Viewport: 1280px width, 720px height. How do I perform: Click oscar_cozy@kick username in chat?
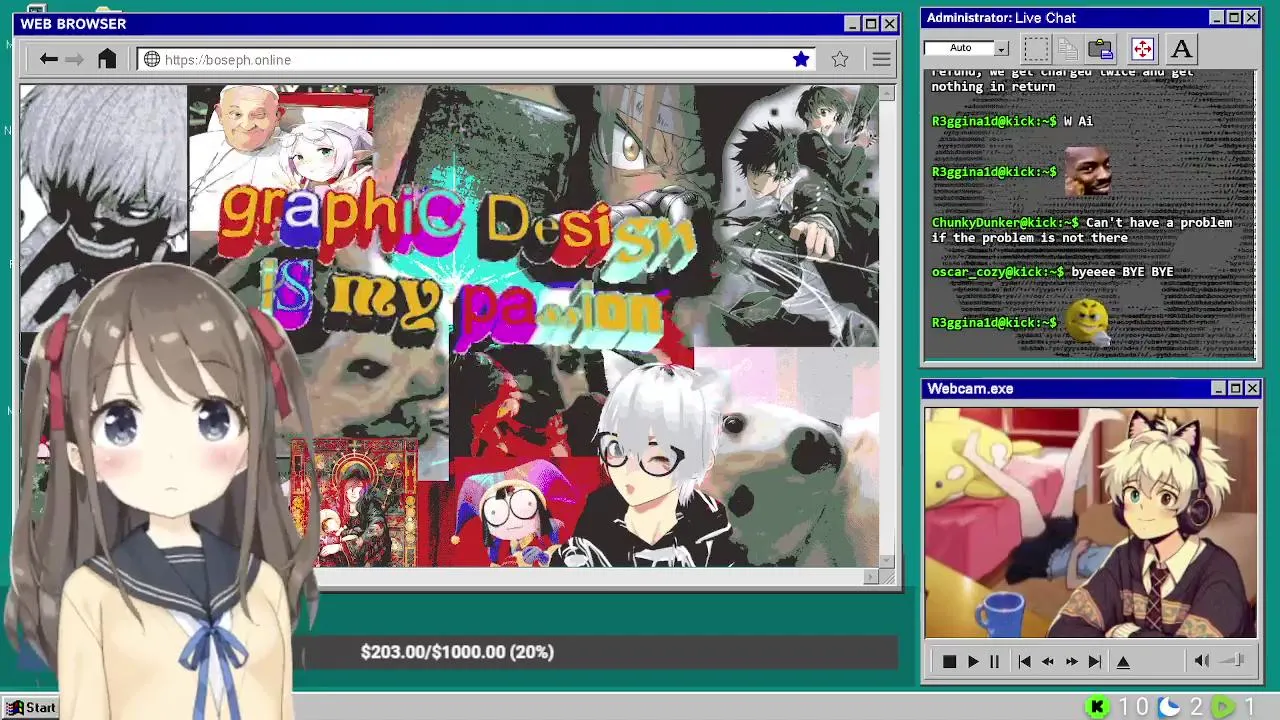pyautogui.click(x=998, y=272)
